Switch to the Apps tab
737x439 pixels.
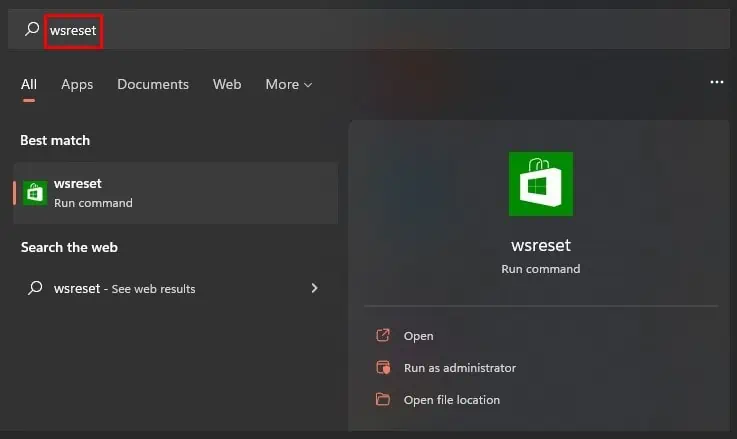[77, 85]
